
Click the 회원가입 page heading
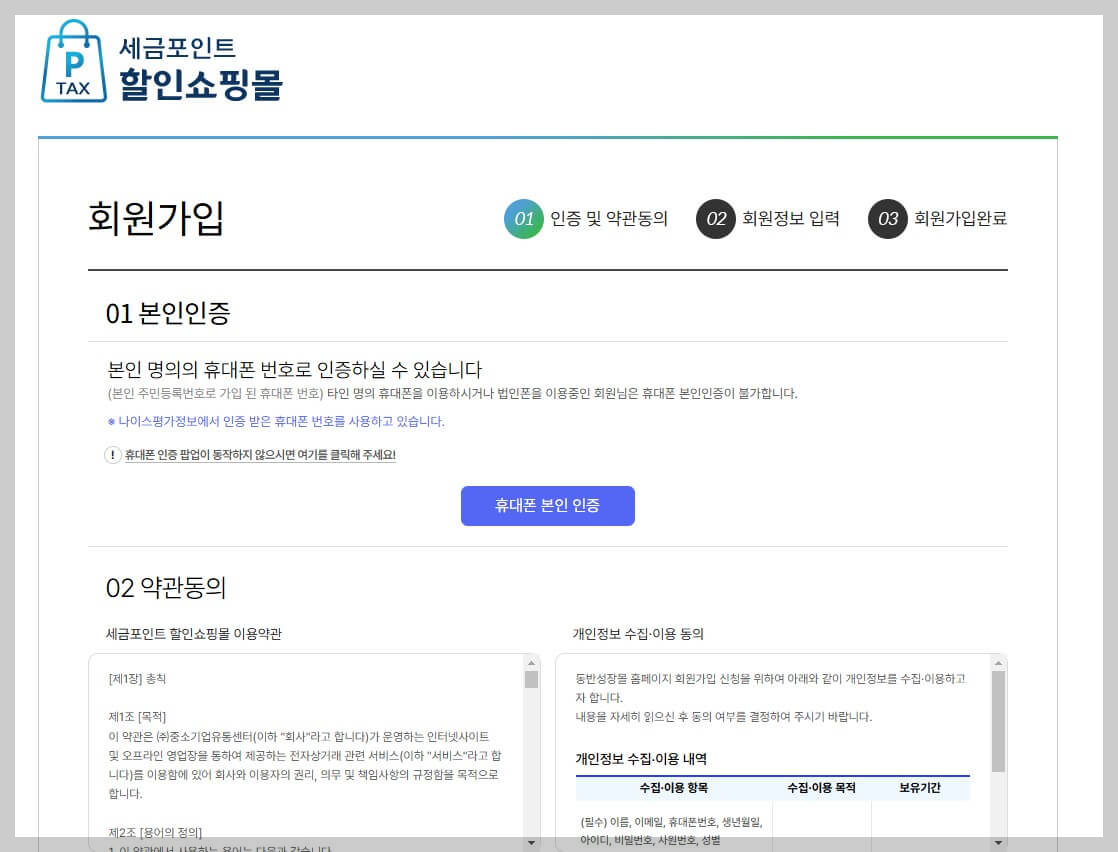coord(156,217)
